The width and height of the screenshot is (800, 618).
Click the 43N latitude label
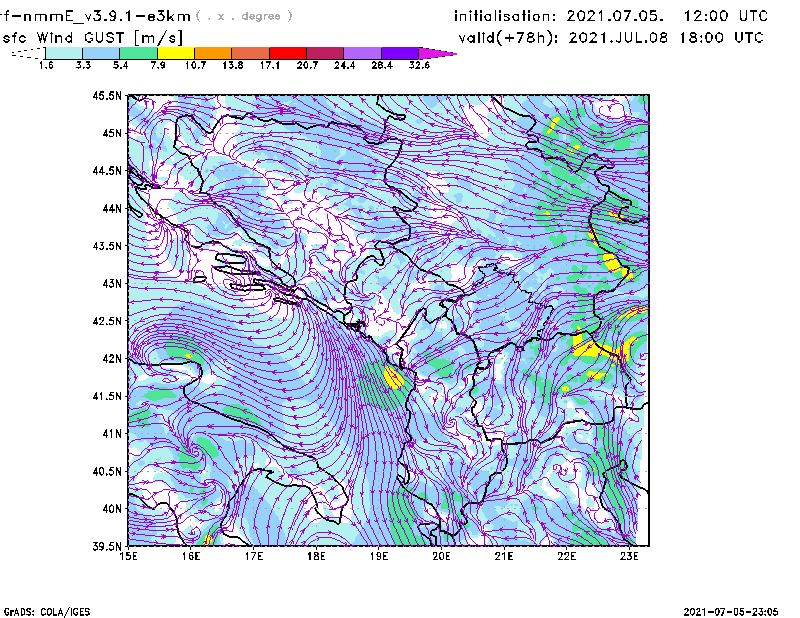click(x=112, y=283)
